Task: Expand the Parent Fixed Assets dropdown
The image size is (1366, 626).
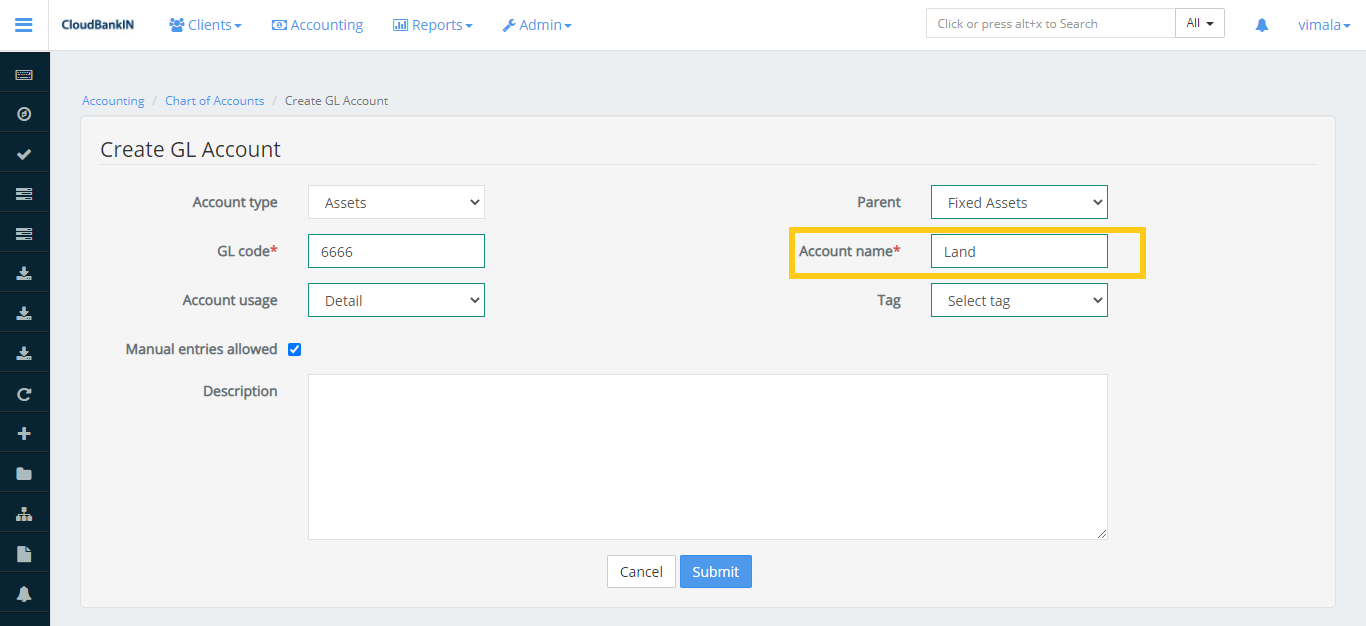Action: coord(1019,202)
